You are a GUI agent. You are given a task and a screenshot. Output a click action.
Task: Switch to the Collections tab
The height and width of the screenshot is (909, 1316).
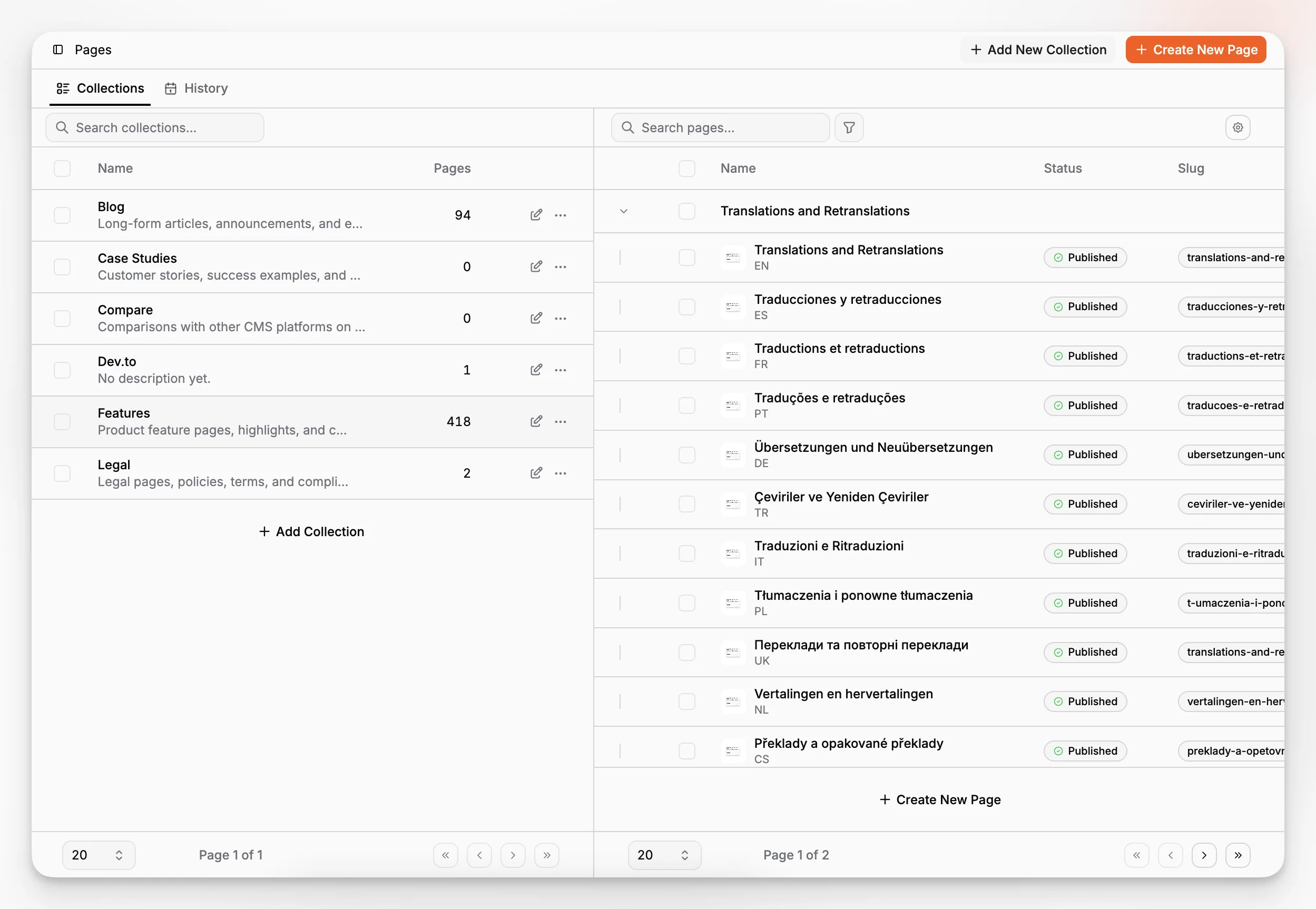click(100, 88)
